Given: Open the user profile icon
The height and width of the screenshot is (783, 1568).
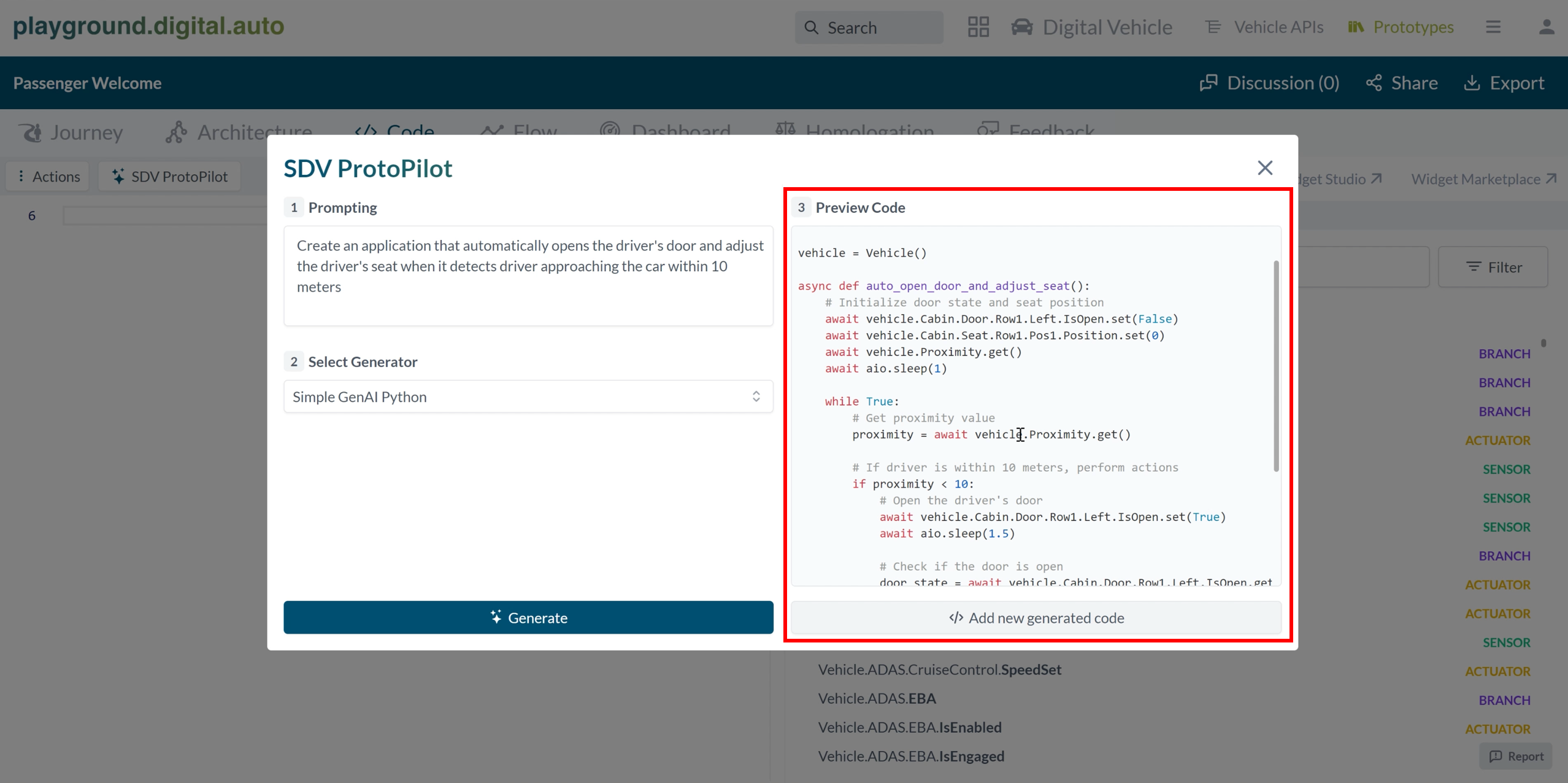Looking at the screenshot, I should tap(1547, 27).
